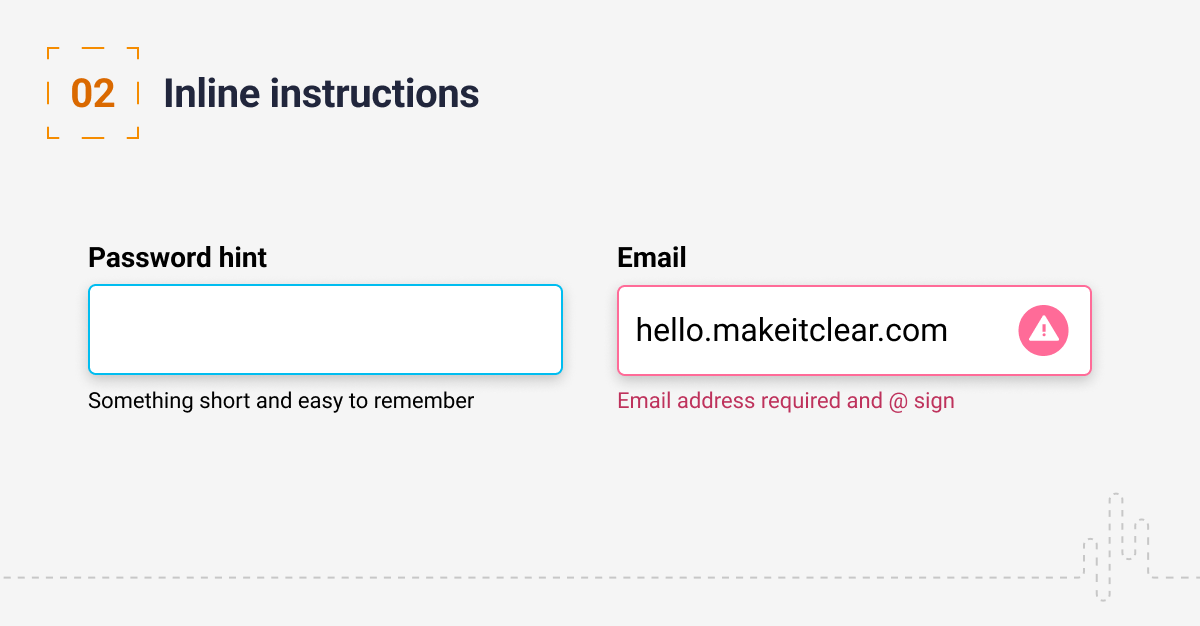Click the word "hint" in the label
The image size is (1200, 626).
click(x=243, y=258)
